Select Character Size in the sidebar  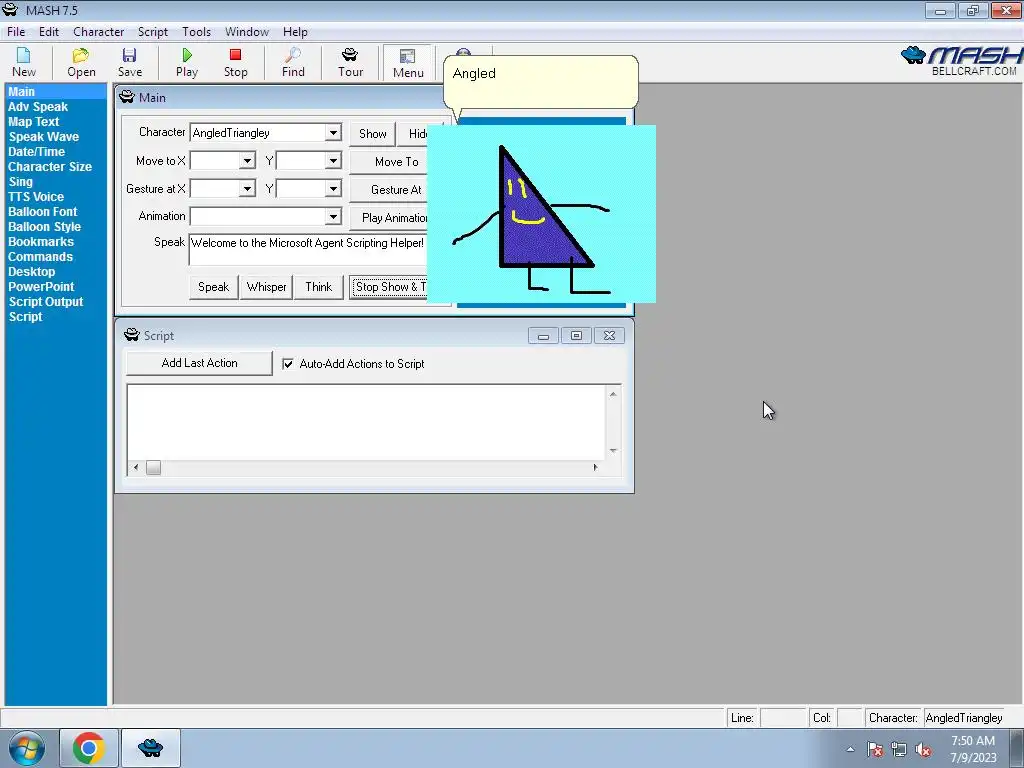(x=50, y=167)
